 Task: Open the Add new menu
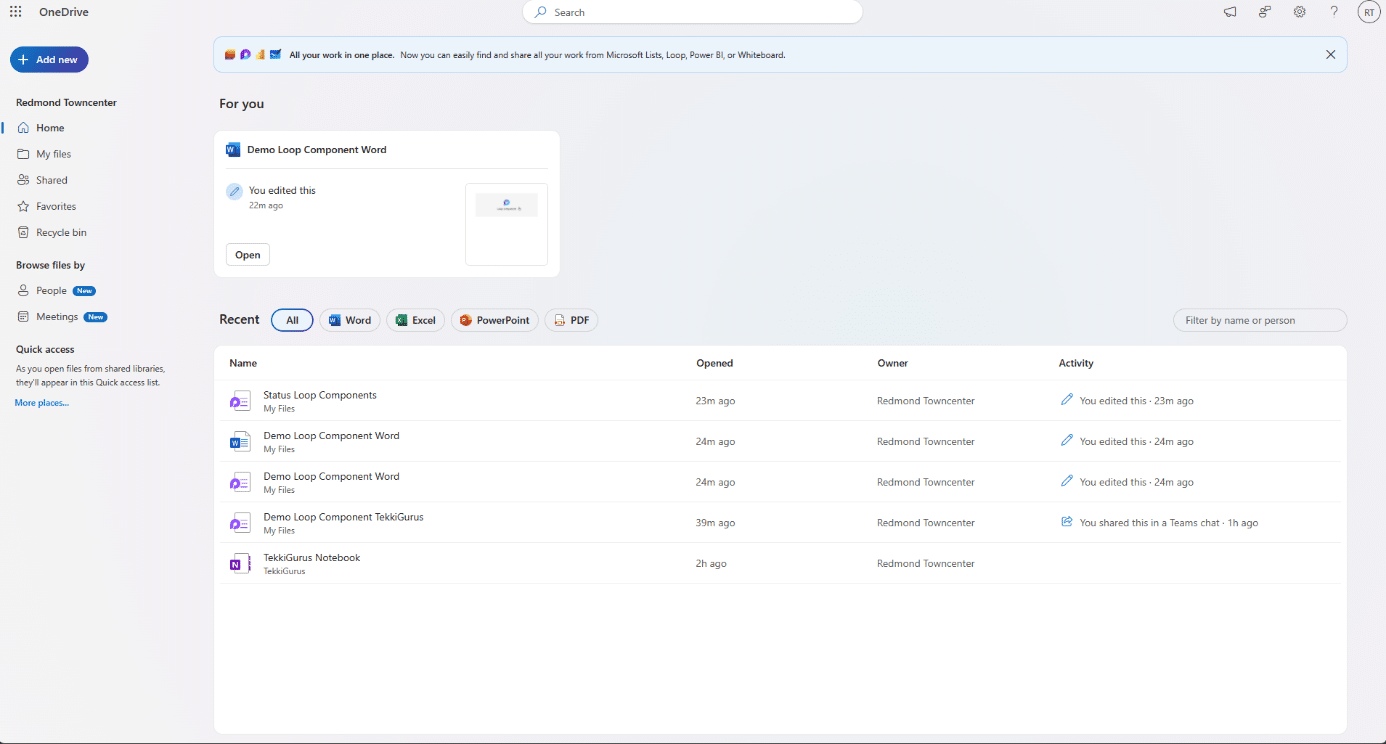coord(49,60)
